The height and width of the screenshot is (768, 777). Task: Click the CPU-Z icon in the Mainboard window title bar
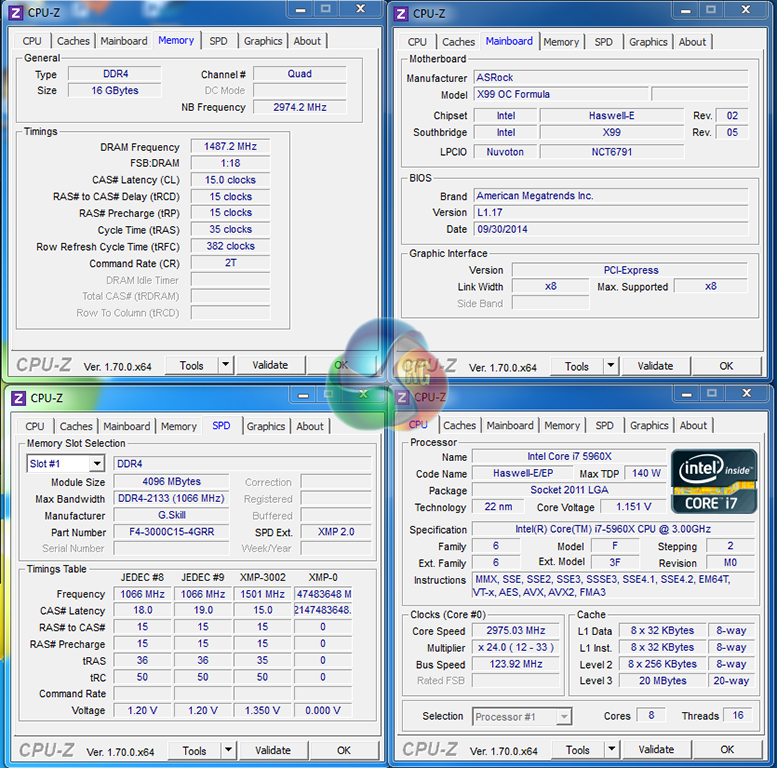[401, 14]
